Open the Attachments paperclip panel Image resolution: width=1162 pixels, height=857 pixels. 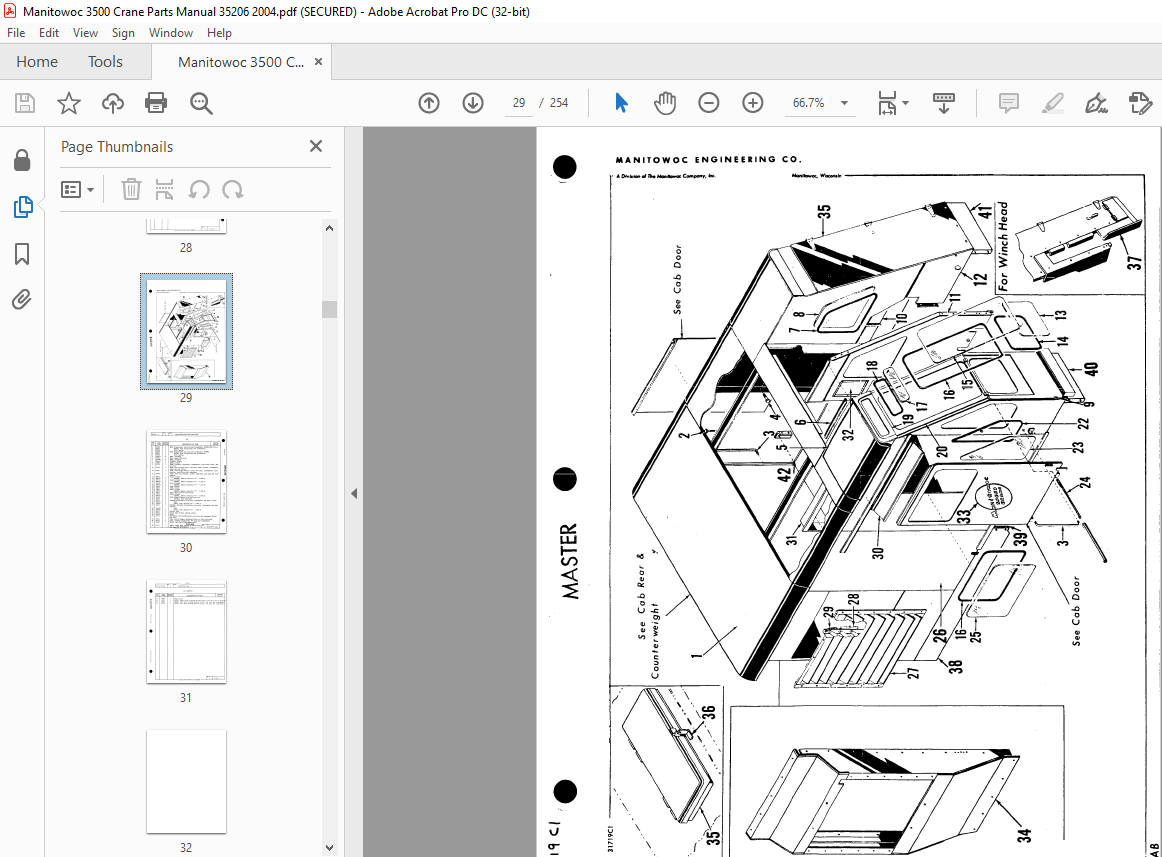[x=22, y=300]
